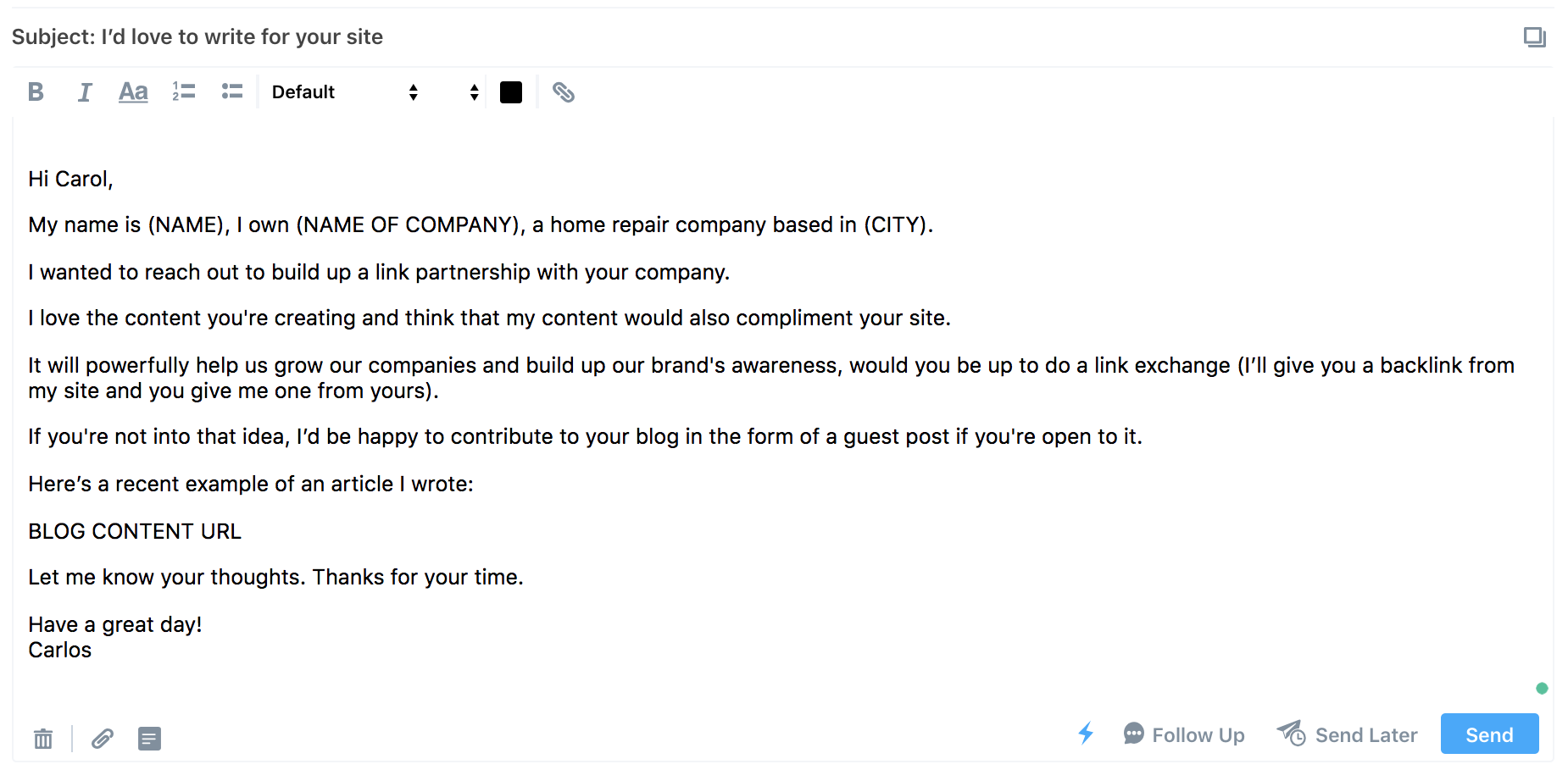Pop out the compose window

click(x=1534, y=37)
